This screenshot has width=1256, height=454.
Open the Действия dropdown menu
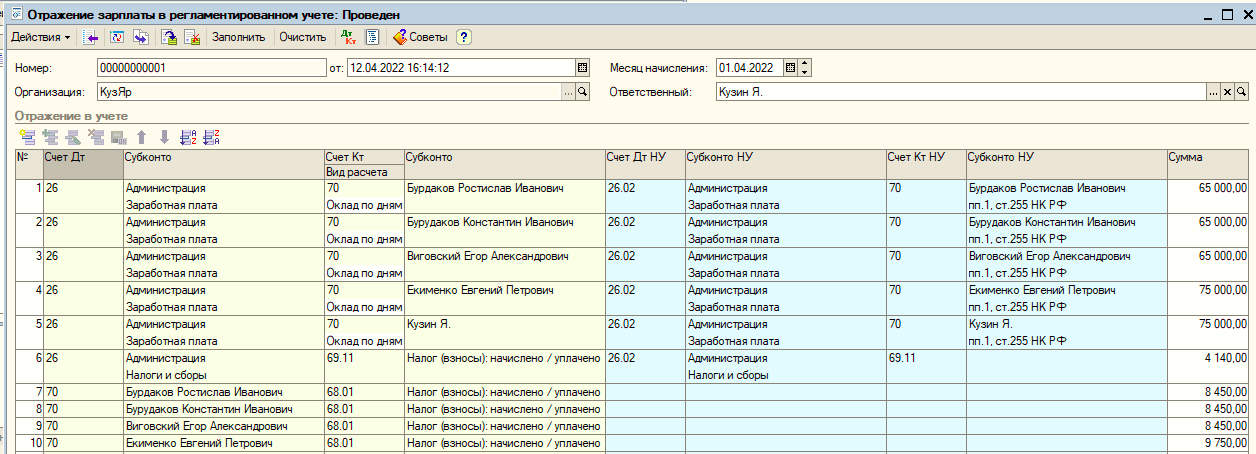pos(40,37)
